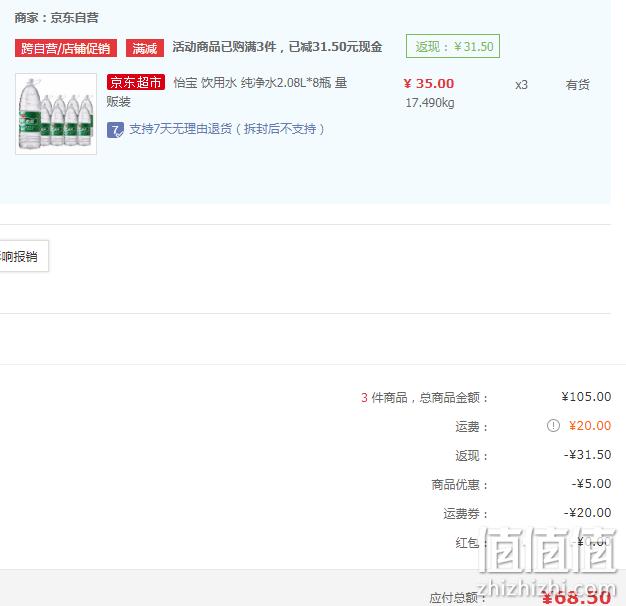Viewport: 626px width, 606px height.
Task: Click the product weight 17.490kg
Action: pyautogui.click(x=430, y=103)
